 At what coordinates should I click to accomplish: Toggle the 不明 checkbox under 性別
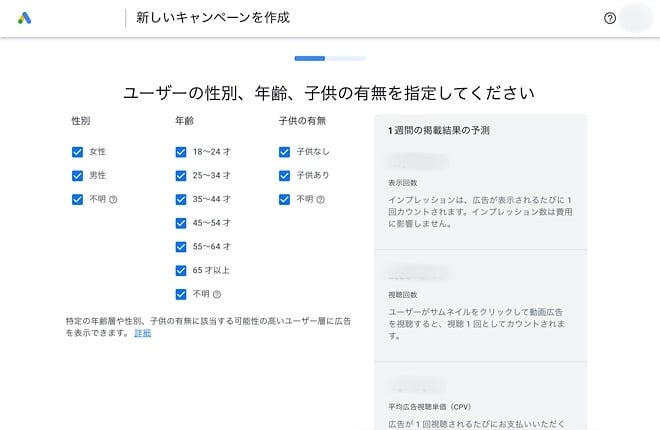[x=78, y=199]
